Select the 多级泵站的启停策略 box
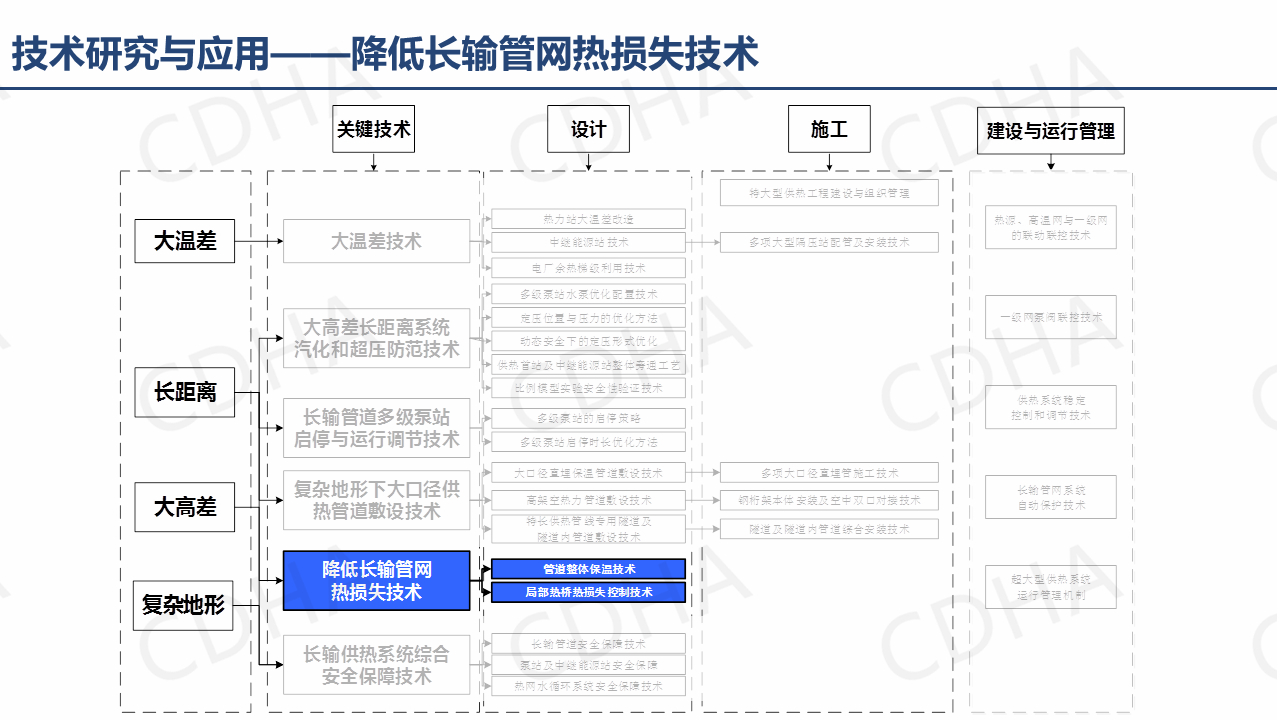The image size is (1277, 720). tap(588, 418)
